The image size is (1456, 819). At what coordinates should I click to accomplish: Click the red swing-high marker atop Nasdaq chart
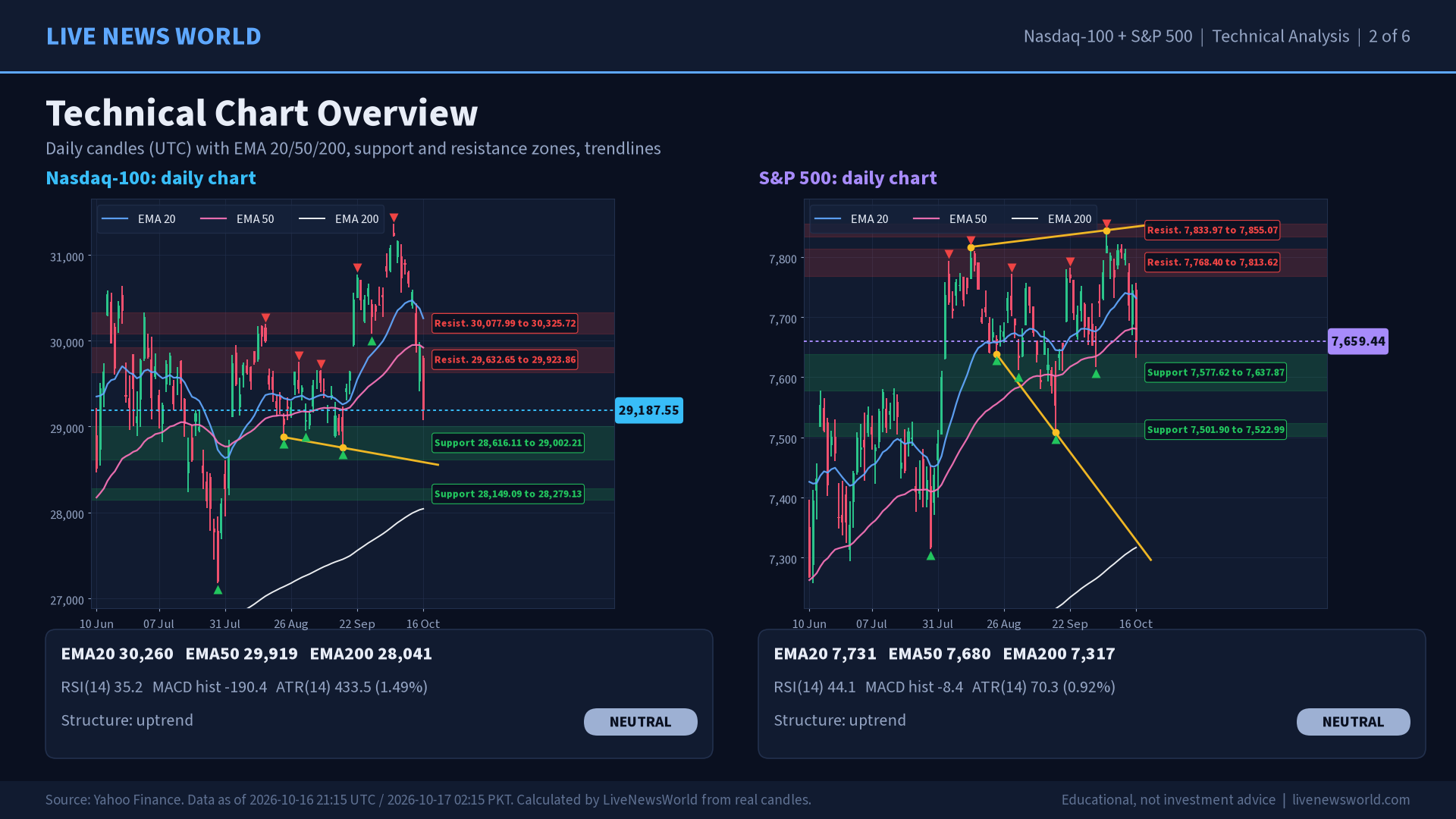(x=394, y=218)
